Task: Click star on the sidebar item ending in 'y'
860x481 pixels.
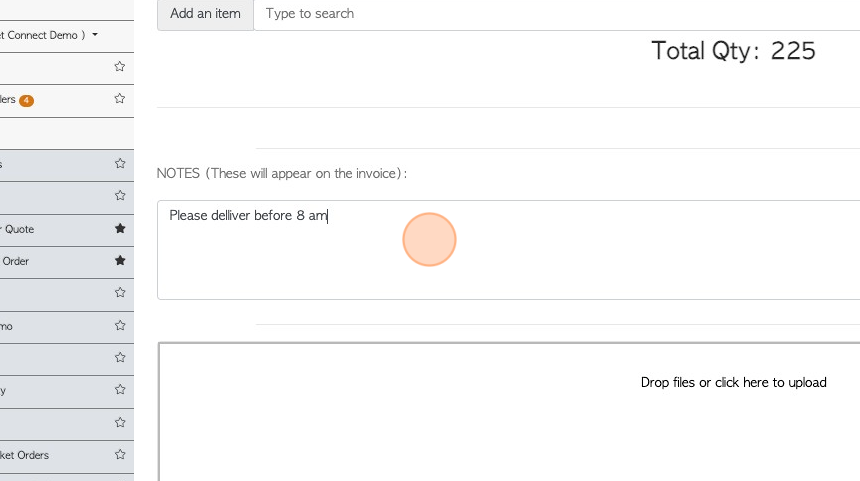Action: coord(120,389)
